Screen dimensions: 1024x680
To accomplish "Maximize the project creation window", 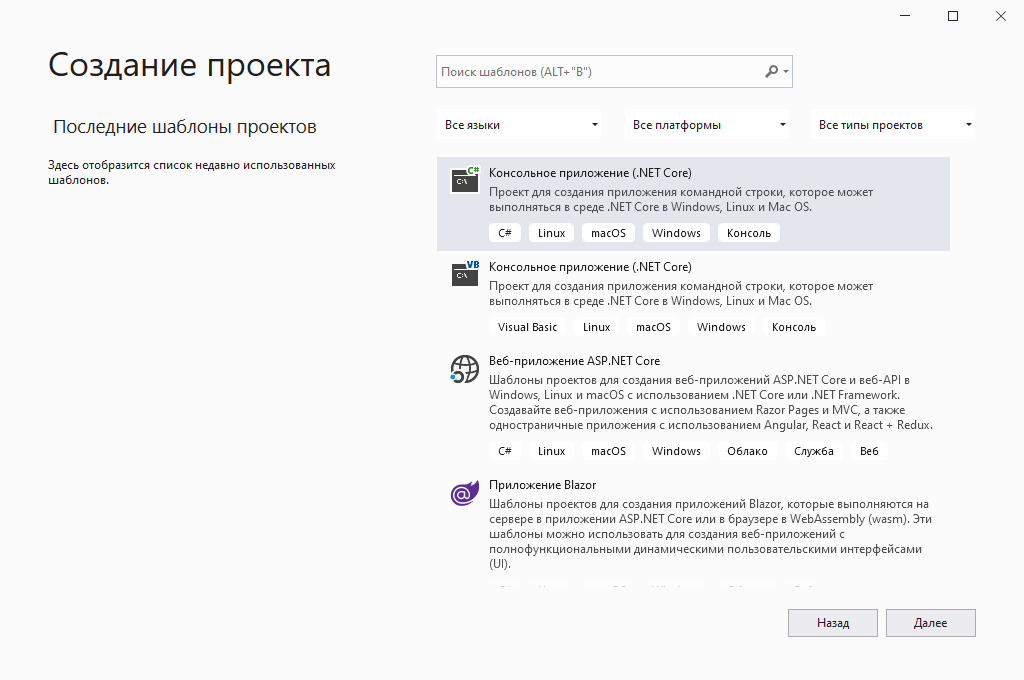I will pyautogui.click(x=953, y=16).
